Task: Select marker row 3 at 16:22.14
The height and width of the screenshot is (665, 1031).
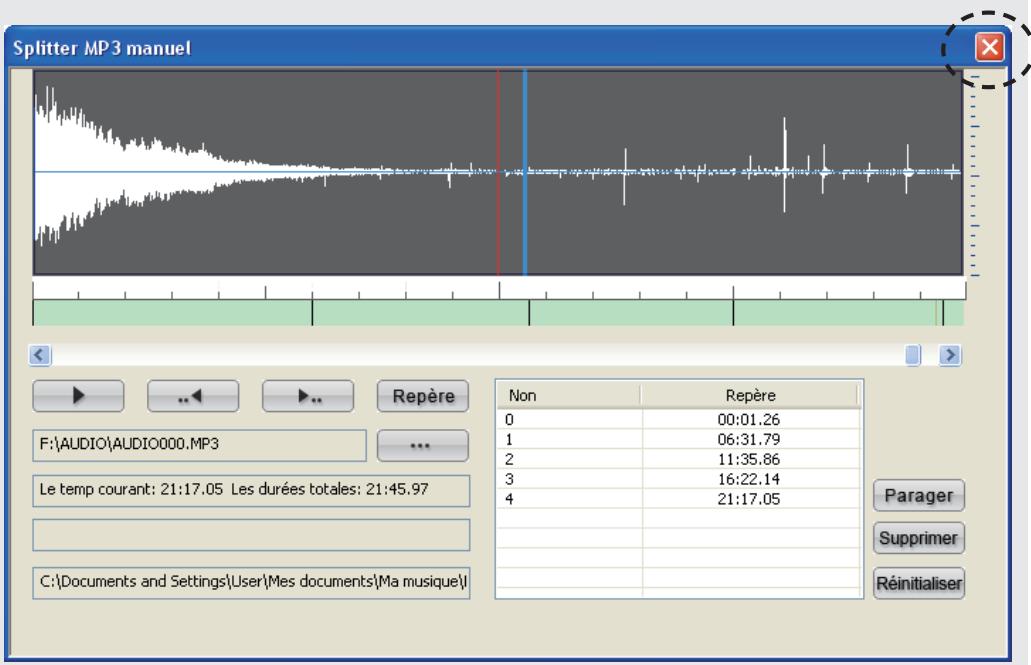Action: pyautogui.click(x=679, y=479)
